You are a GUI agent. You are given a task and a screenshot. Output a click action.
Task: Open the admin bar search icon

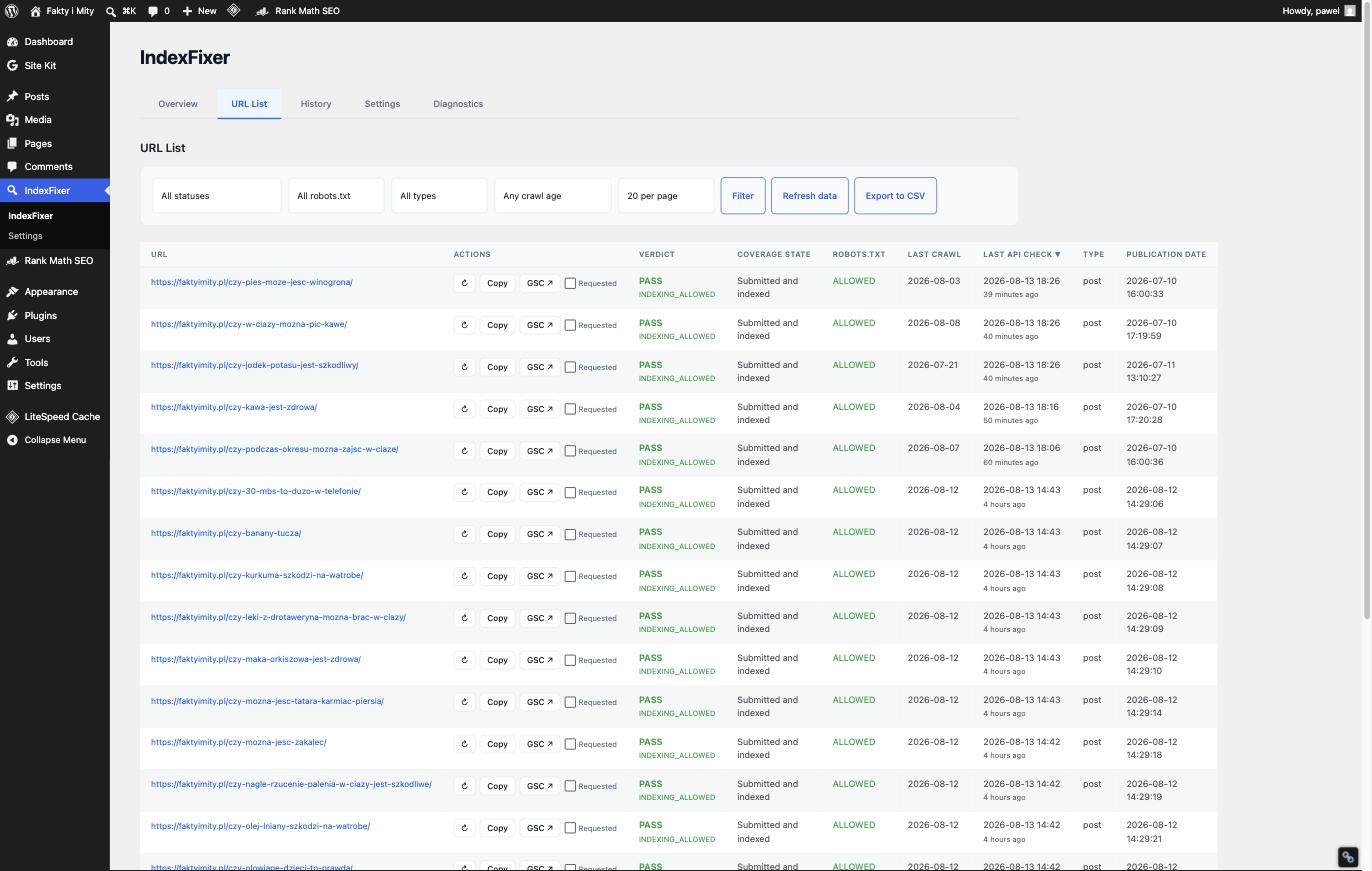111,11
